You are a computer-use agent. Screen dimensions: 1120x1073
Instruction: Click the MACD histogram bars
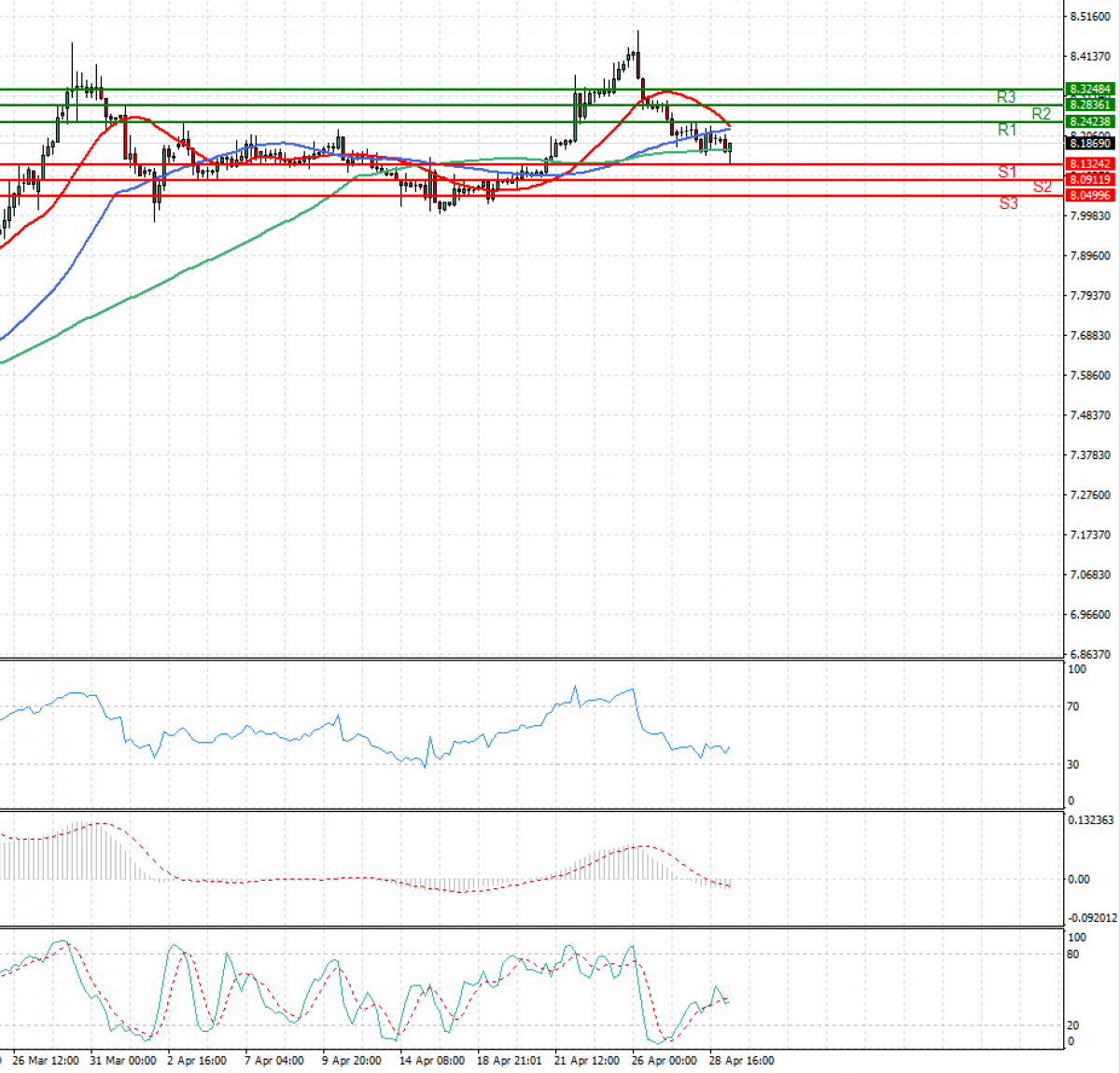pyautogui.click(x=75, y=858)
